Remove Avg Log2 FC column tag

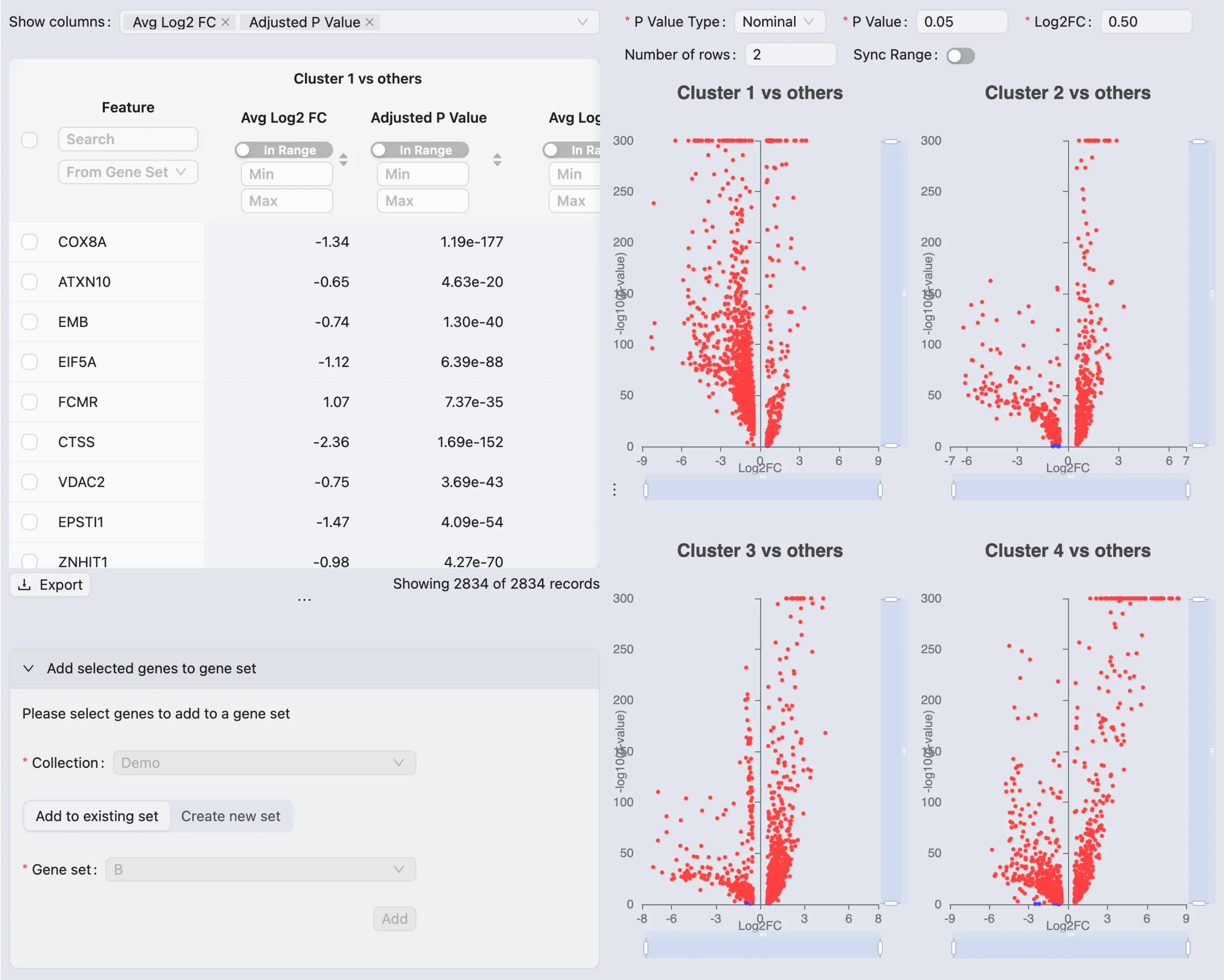click(x=225, y=22)
